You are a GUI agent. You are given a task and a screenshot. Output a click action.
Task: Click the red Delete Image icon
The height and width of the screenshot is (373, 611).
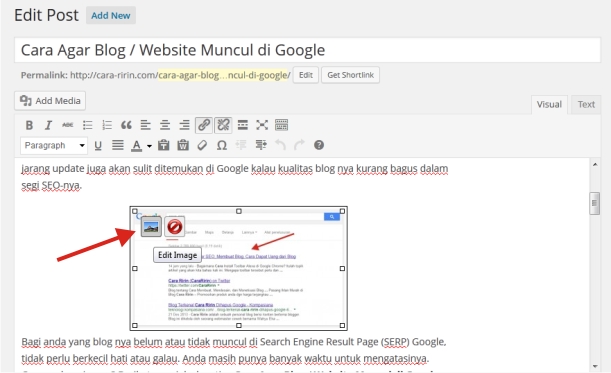point(174,226)
